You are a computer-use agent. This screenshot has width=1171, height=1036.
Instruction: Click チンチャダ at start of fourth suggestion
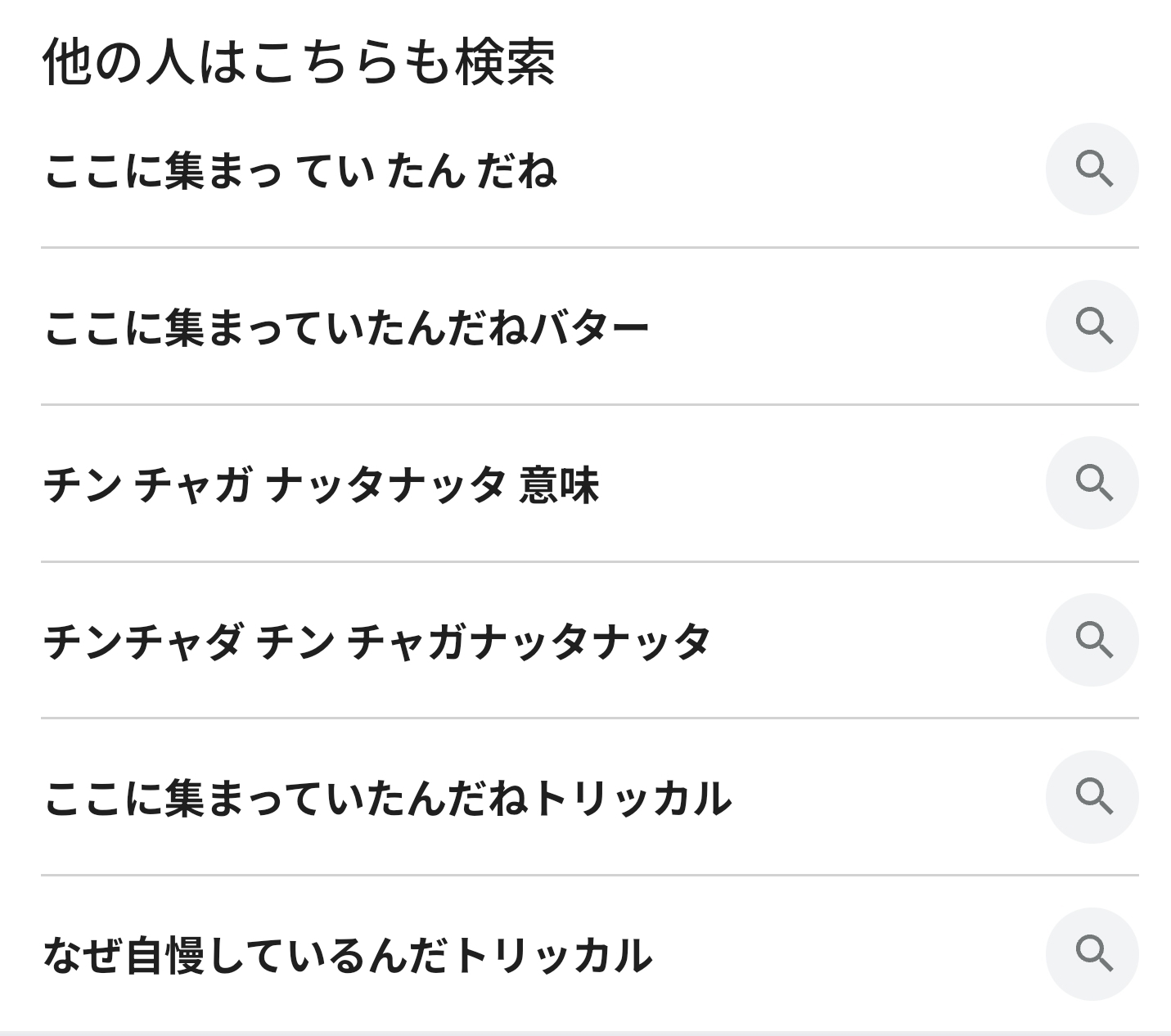pos(143,642)
